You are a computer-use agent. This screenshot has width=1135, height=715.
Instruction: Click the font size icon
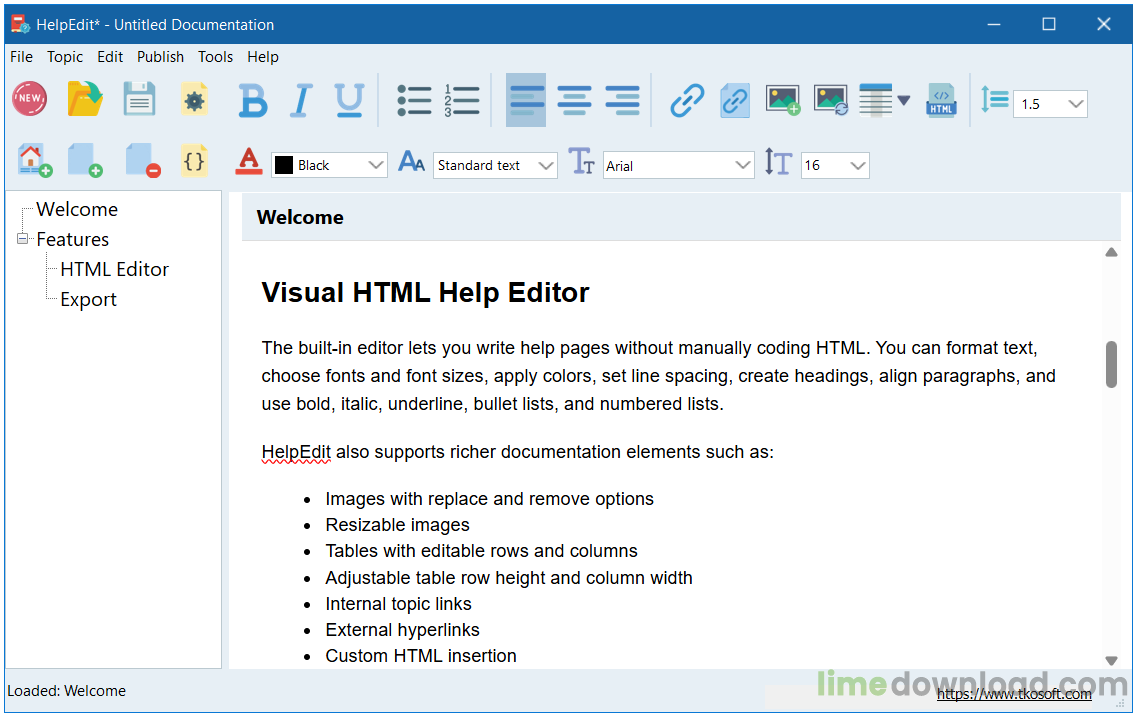coord(778,162)
